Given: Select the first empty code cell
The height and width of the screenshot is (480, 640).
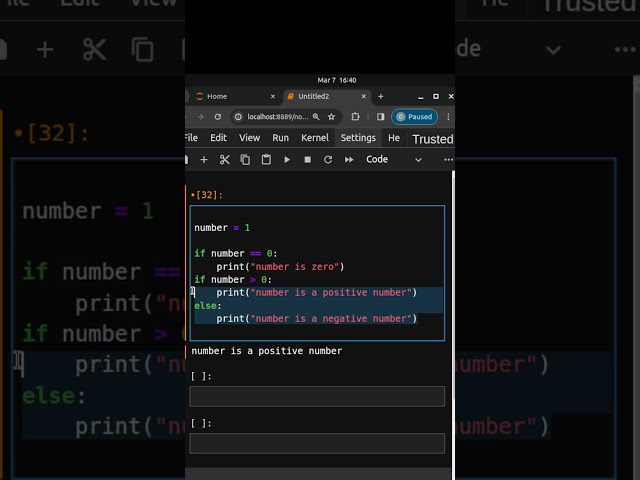Looking at the screenshot, I should (x=317, y=396).
